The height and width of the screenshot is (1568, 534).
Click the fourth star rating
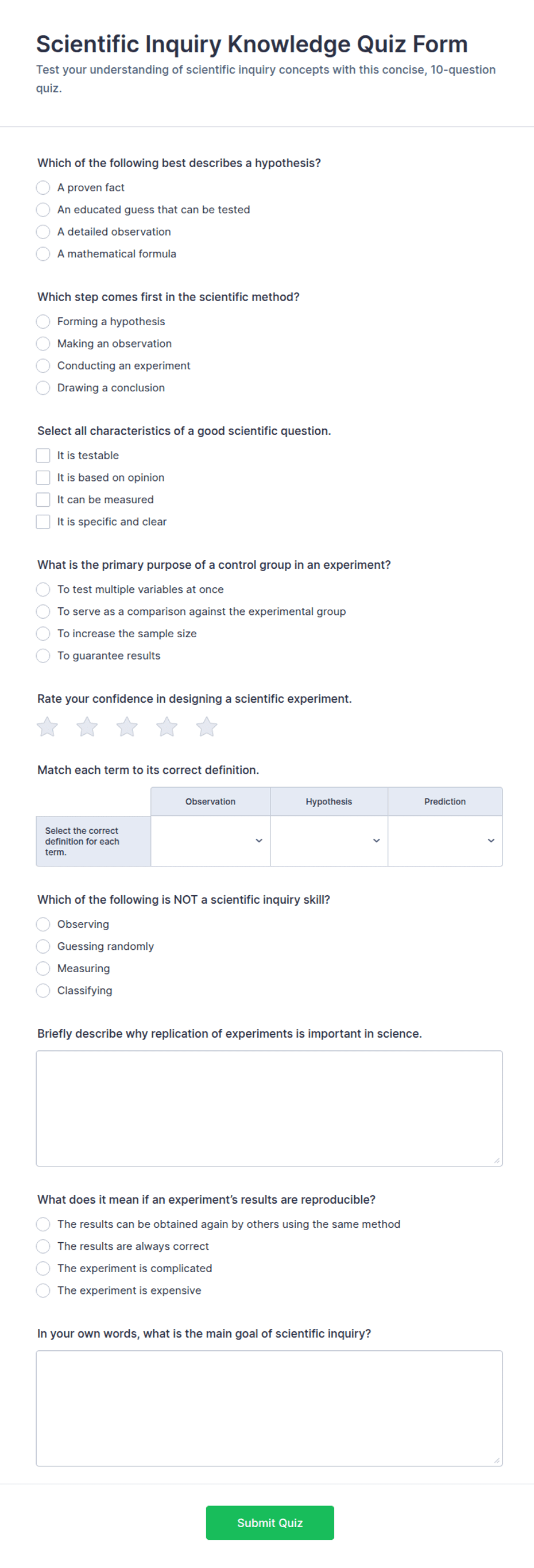click(x=167, y=727)
